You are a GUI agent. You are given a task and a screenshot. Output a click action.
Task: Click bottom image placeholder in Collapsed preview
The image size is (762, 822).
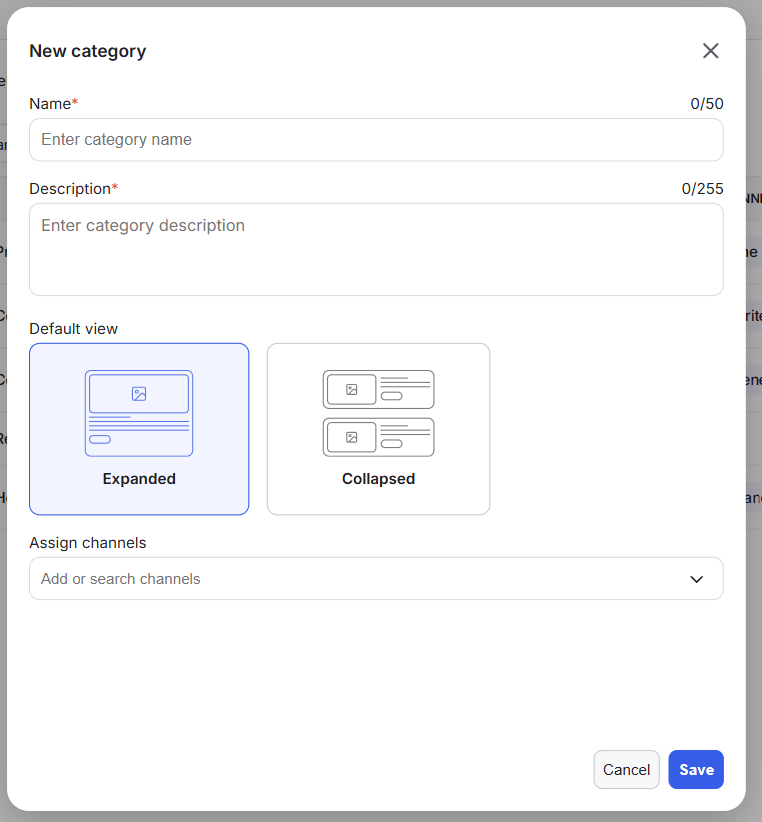[x=351, y=437]
